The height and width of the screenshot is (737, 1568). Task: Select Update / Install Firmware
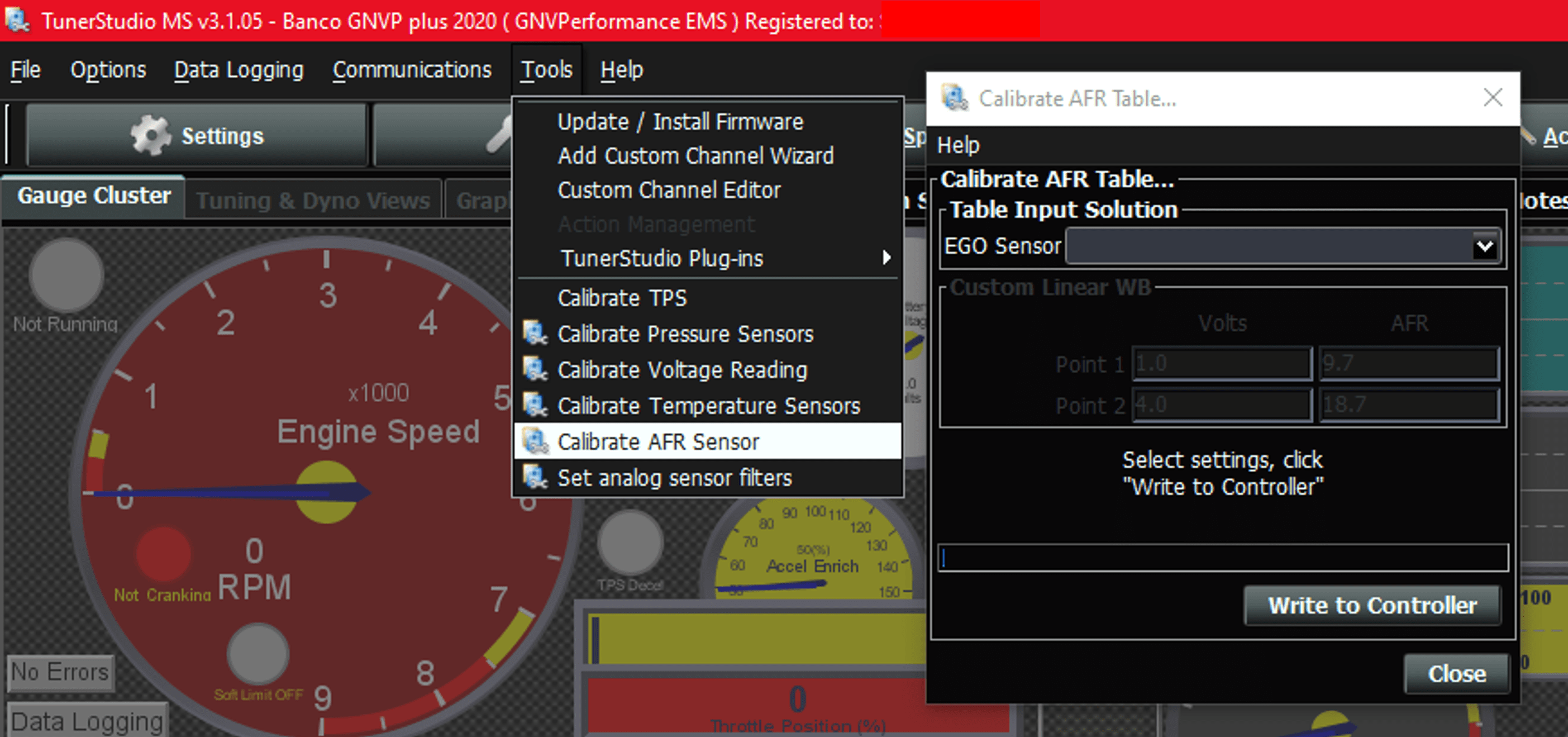(707, 122)
